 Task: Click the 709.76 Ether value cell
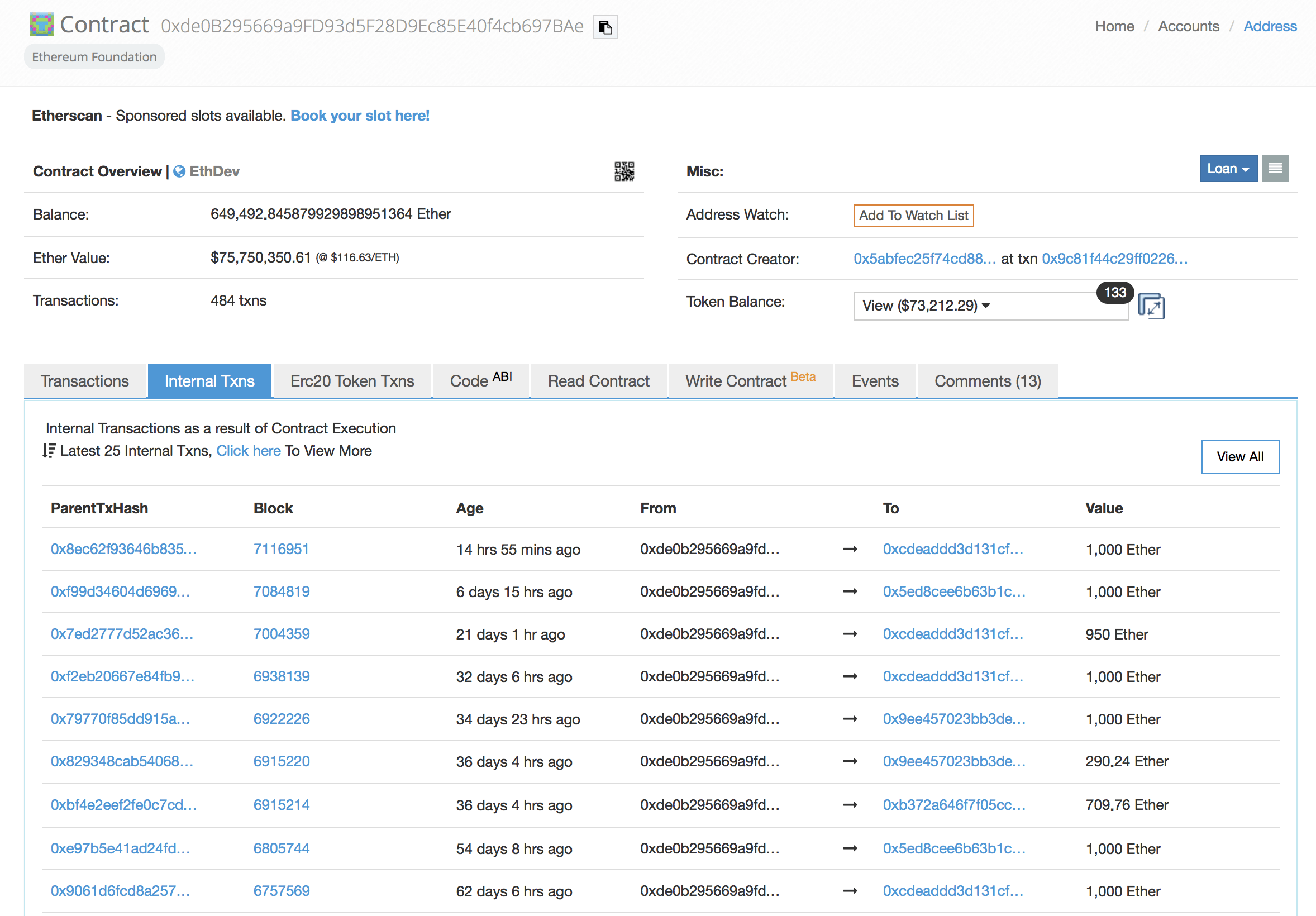(x=1126, y=805)
